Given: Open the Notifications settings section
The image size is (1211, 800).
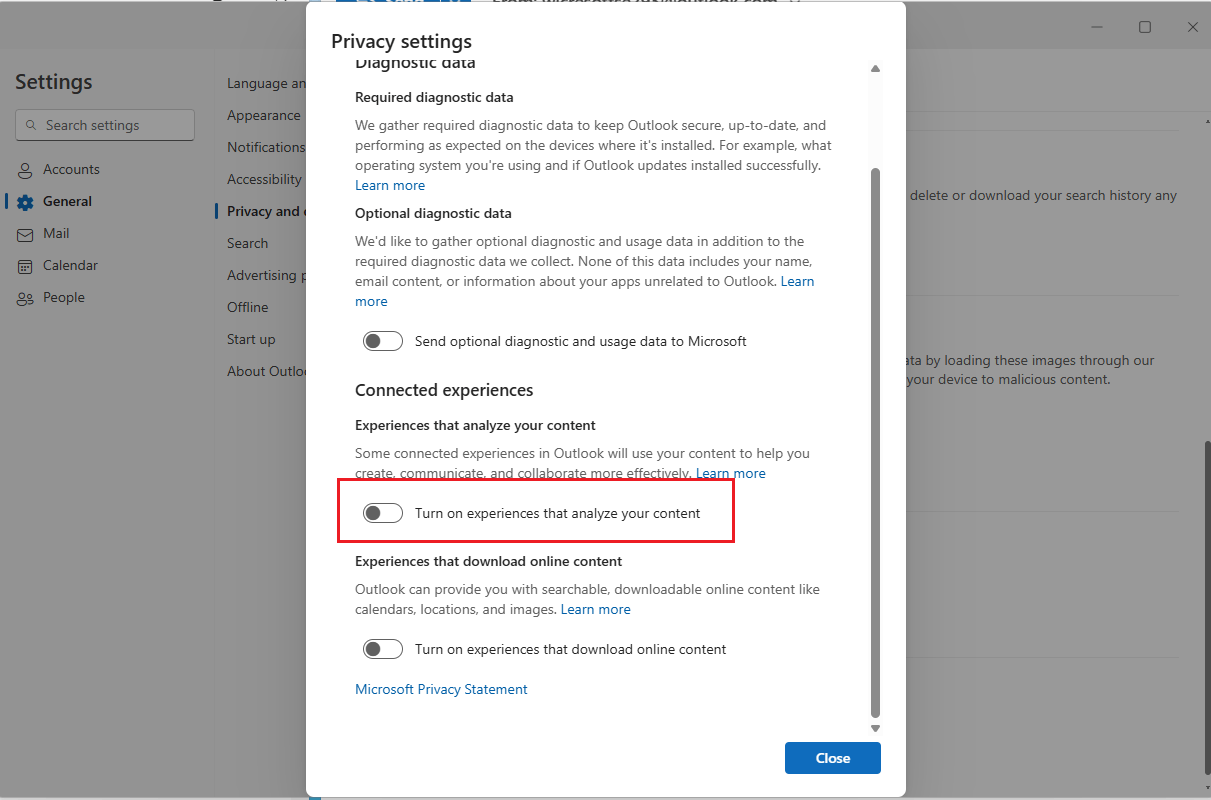Looking at the screenshot, I should 266,147.
